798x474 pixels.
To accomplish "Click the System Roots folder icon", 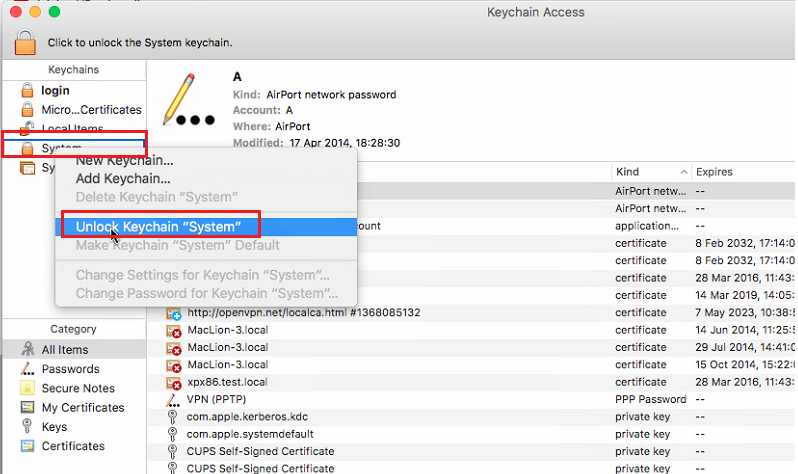I will click(27, 168).
